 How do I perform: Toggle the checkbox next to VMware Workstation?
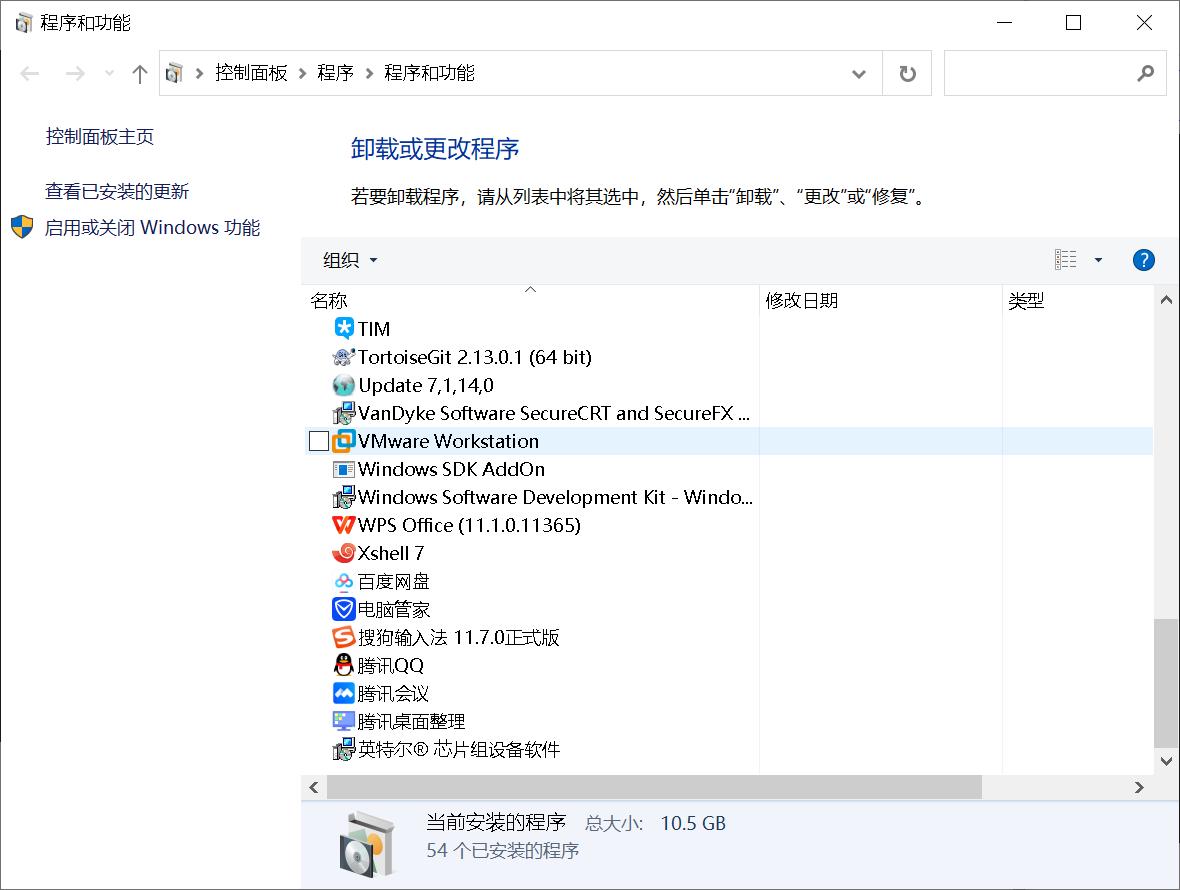[x=318, y=440]
